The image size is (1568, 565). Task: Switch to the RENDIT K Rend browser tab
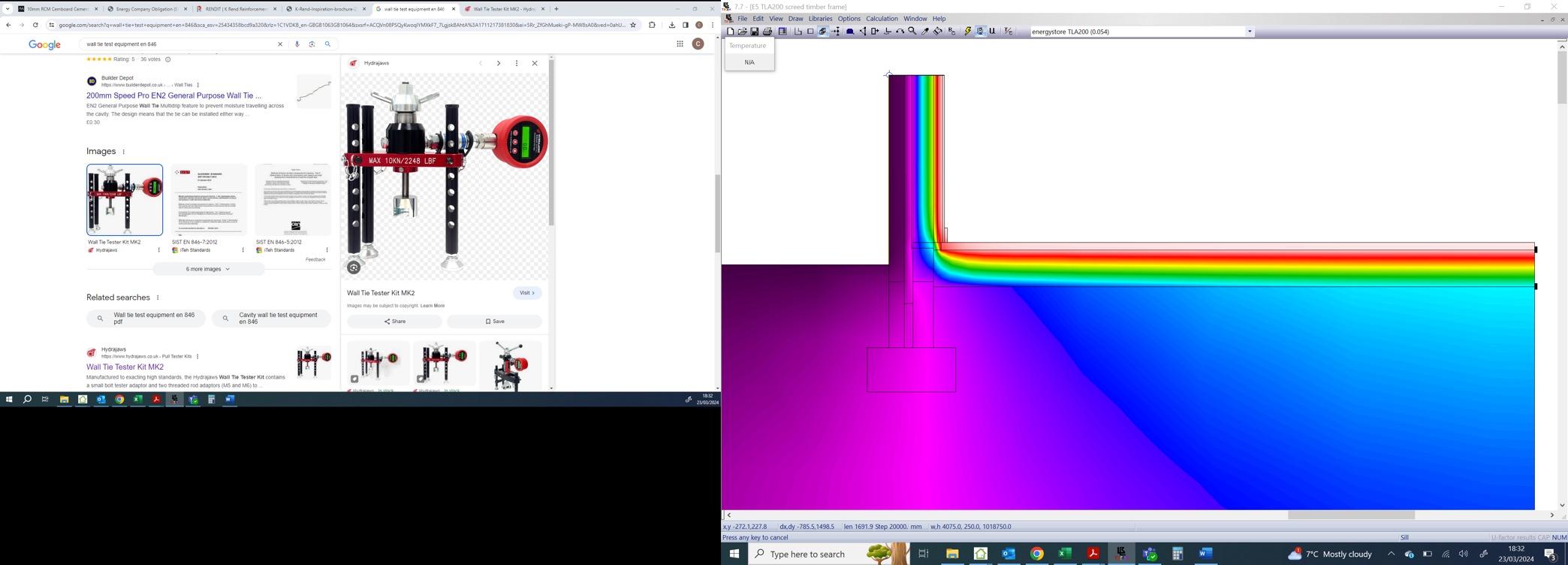(236, 9)
